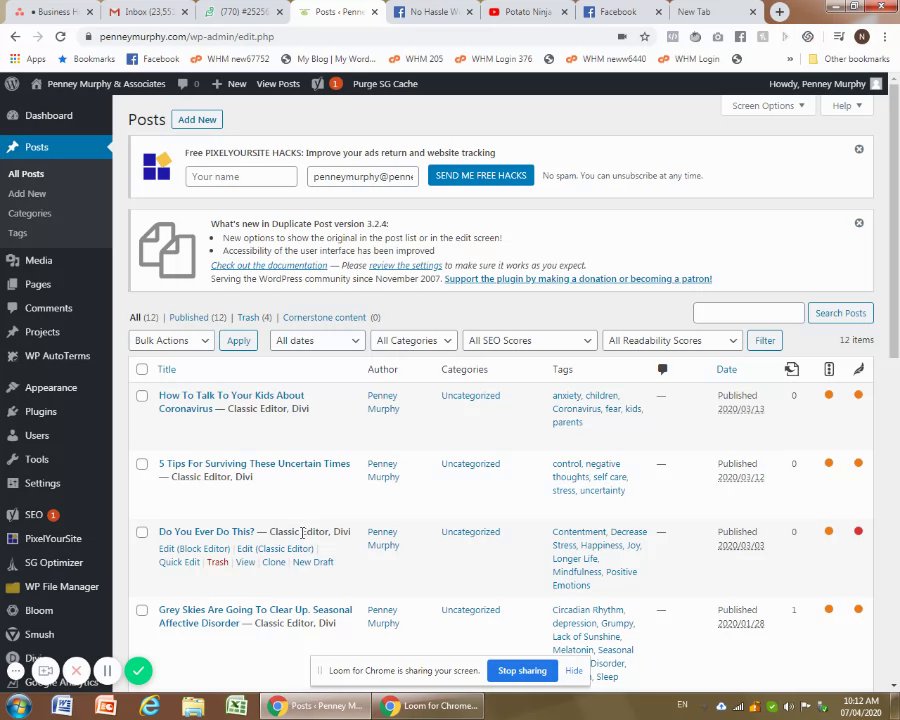Expand the All Categories dropdown
This screenshot has width=900, height=720.
click(414, 340)
